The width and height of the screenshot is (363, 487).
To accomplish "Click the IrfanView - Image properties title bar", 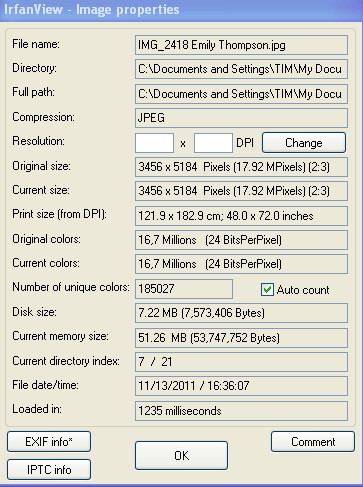I will [x=181, y=10].
